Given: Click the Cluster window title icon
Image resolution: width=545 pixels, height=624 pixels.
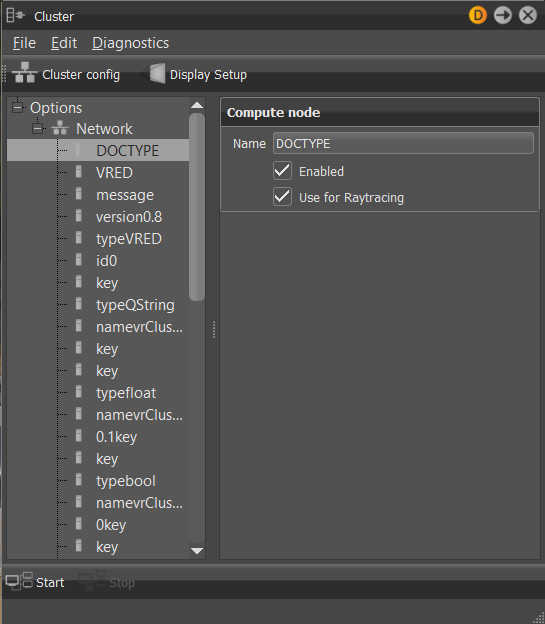Looking at the screenshot, I should (16, 16).
